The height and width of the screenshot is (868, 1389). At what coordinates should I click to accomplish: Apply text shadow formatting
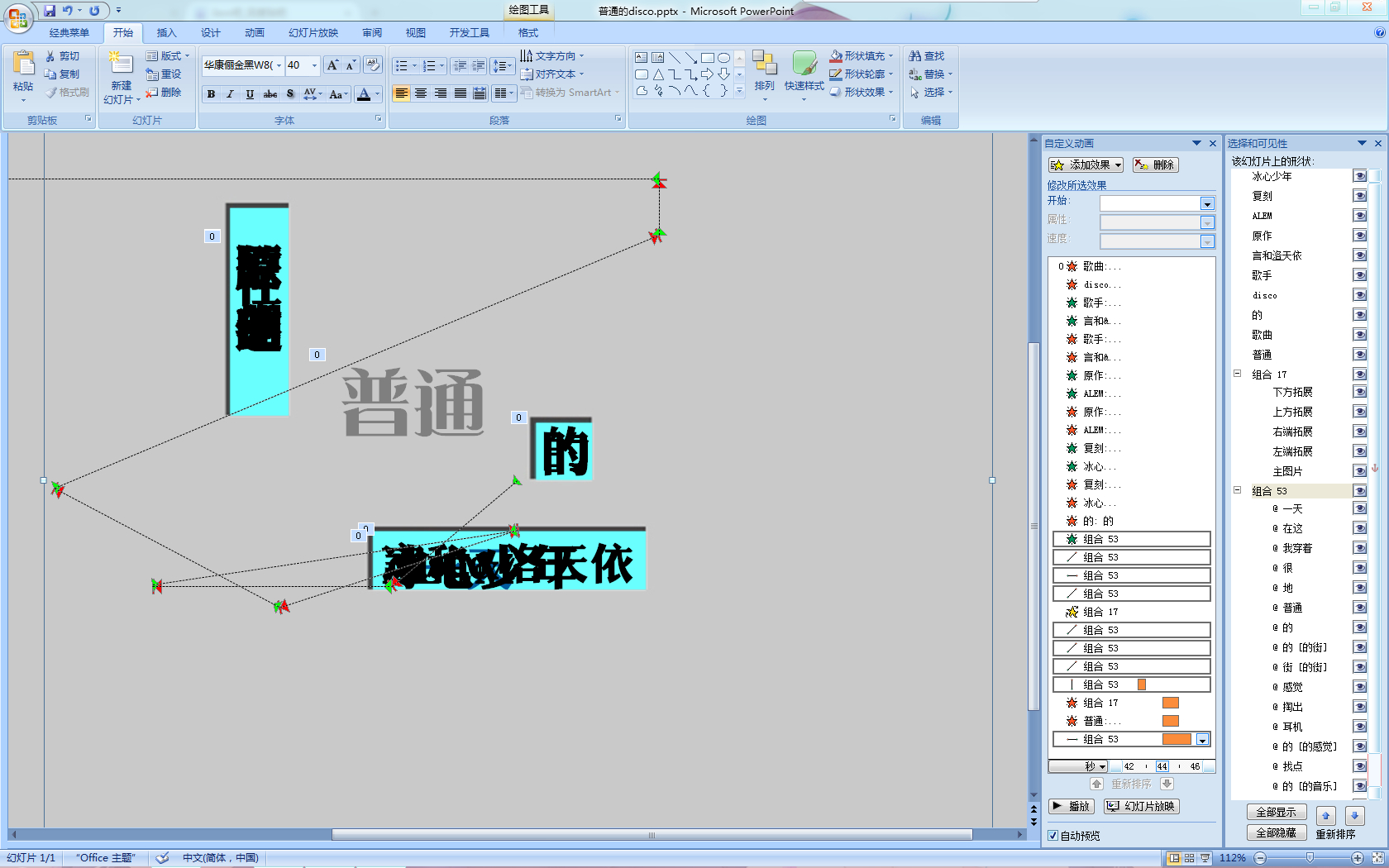click(x=290, y=94)
